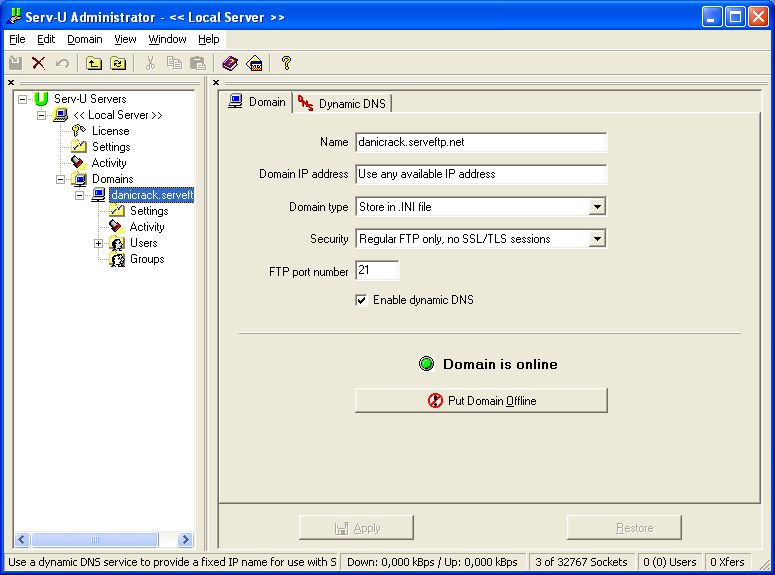
Task: Click the Down/Up kBps status entry
Action: pyautogui.click(x=432, y=562)
